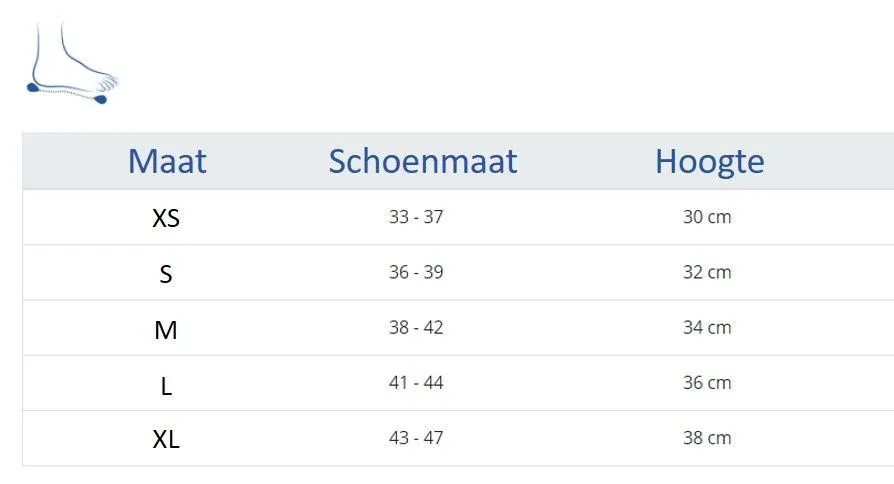Click shoe size range 33 - 37
Viewport: 894px width, 484px height.
(416, 217)
